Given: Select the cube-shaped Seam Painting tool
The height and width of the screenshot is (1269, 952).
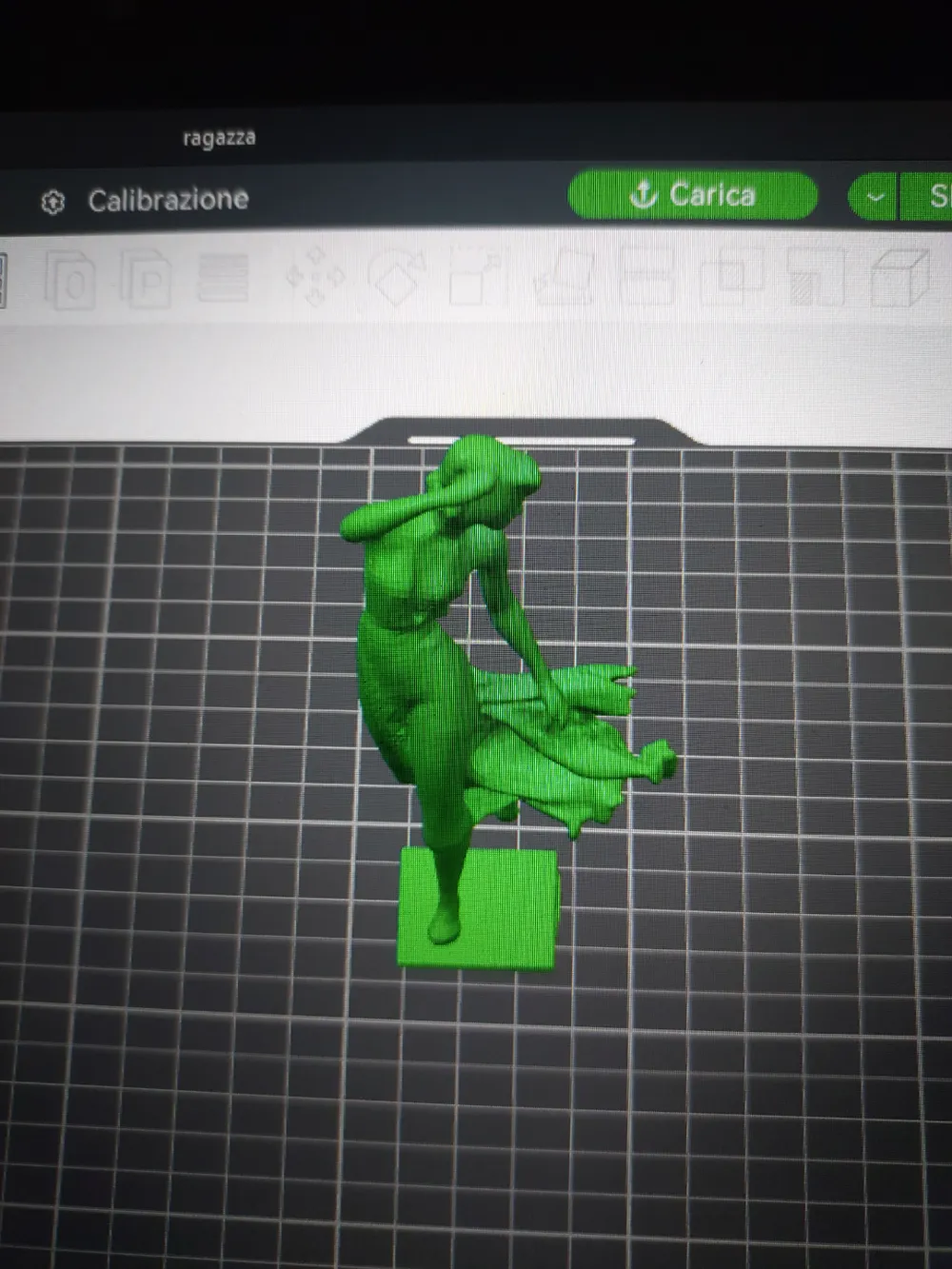Looking at the screenshot, I should point(900,276).
